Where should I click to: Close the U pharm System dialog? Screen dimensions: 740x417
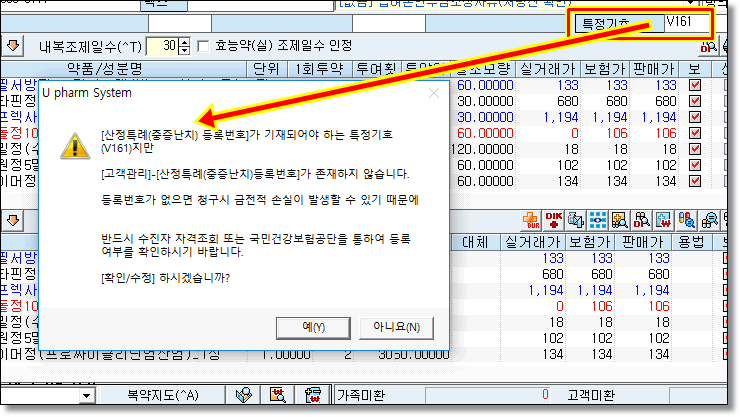tap(433, 93)
